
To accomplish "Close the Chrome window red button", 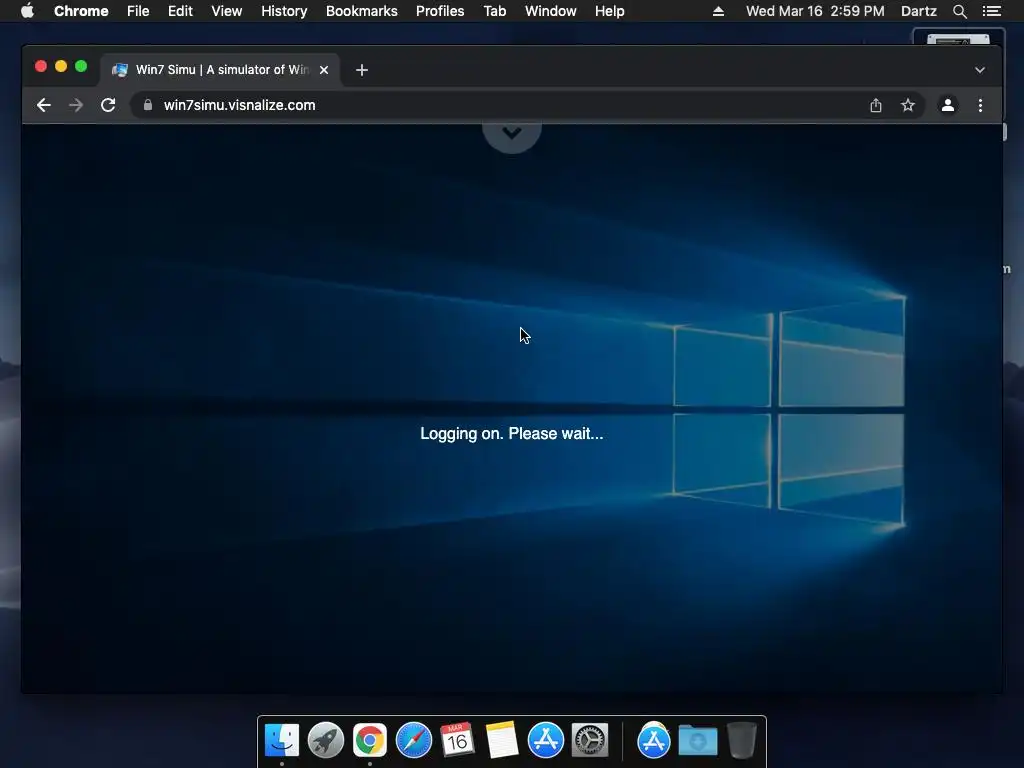I will [41, 66].
